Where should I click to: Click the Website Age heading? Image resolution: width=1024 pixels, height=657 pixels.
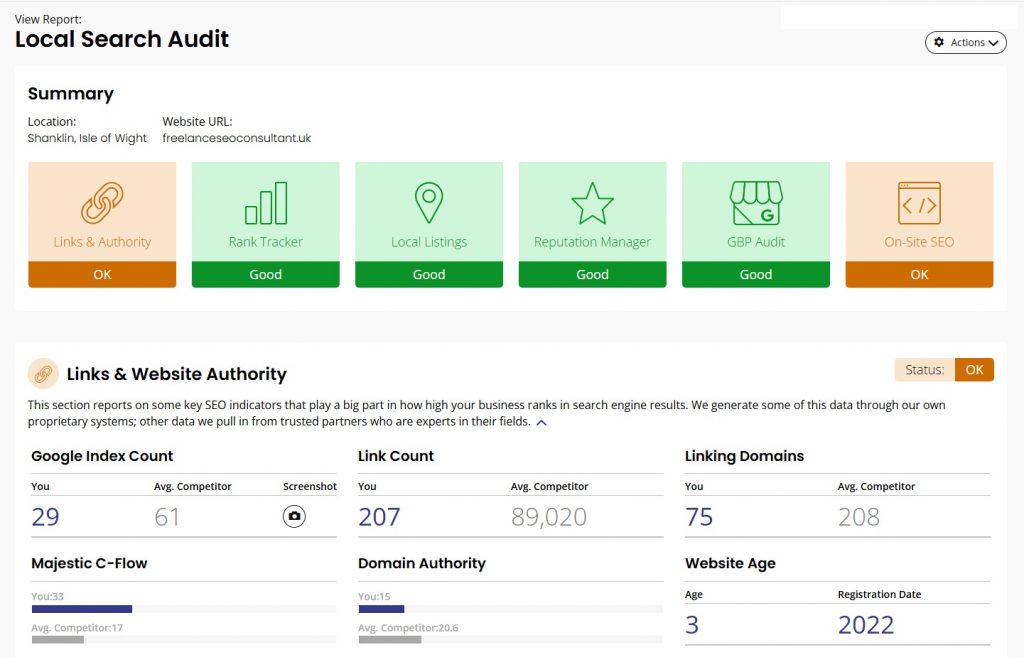(x=730, y=563)
